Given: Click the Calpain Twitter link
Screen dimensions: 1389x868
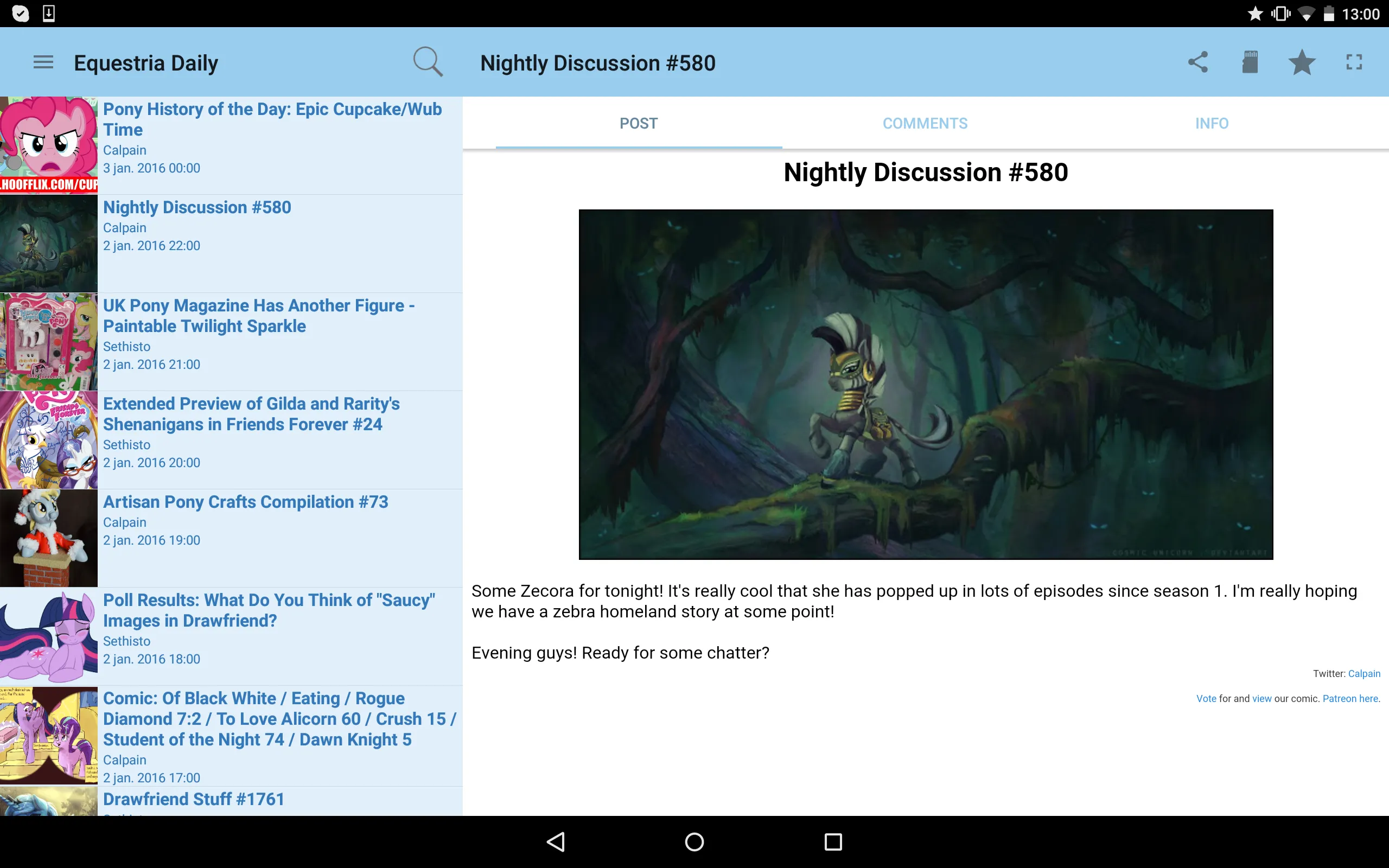Looking at the screenshot, I should point(1364,673).
